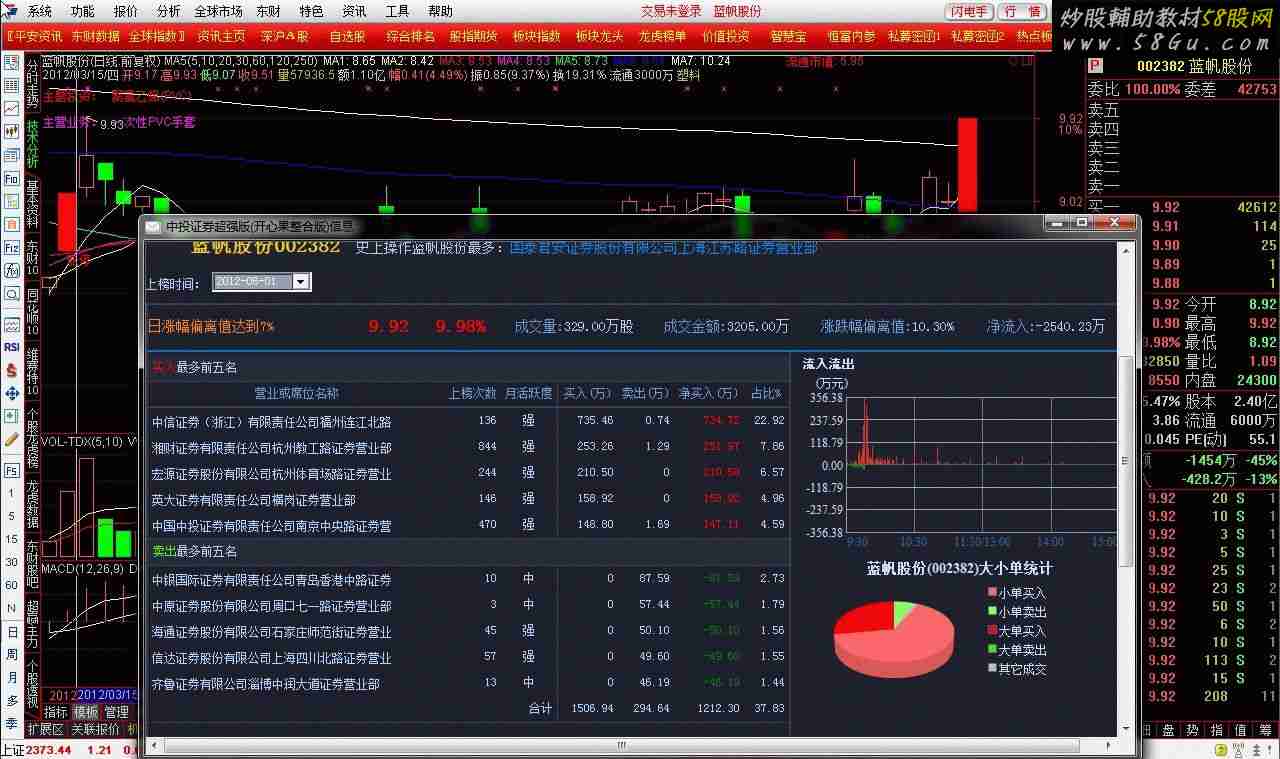Open the 报价 menu
This screenshot has height=759, width=1280.
click(126, 11)
